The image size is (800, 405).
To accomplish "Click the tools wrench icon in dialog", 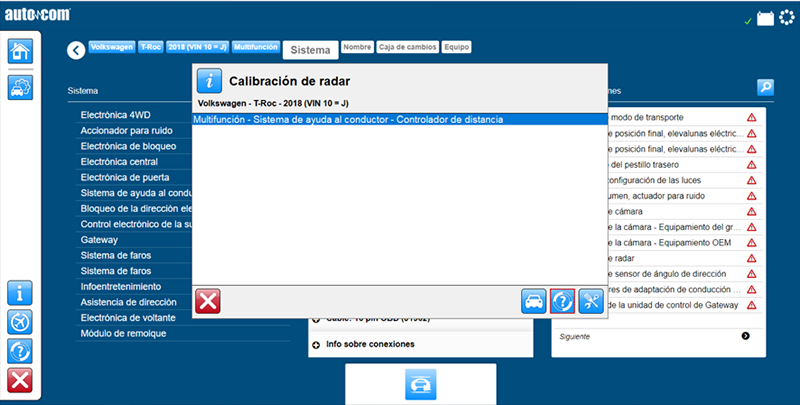I will coord(591,301).
